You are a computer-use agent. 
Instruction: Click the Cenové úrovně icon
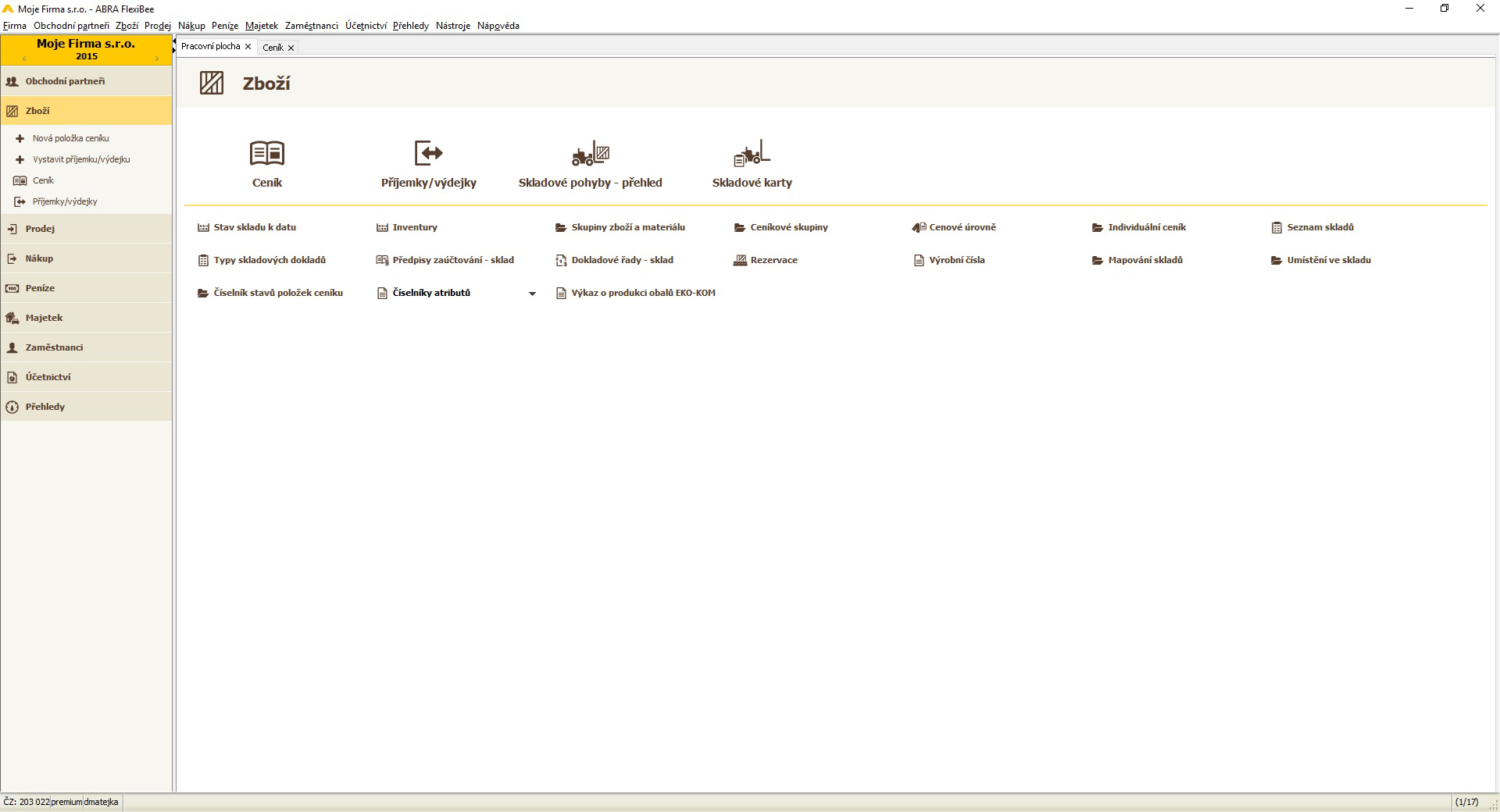pyautogui.click(x=919, y=227)
